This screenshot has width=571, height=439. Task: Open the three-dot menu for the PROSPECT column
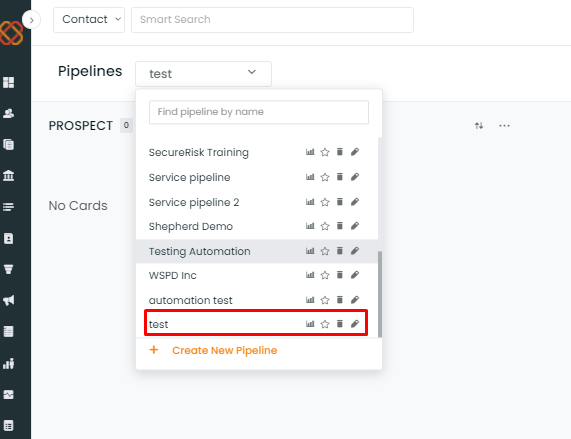coord(504,126)
